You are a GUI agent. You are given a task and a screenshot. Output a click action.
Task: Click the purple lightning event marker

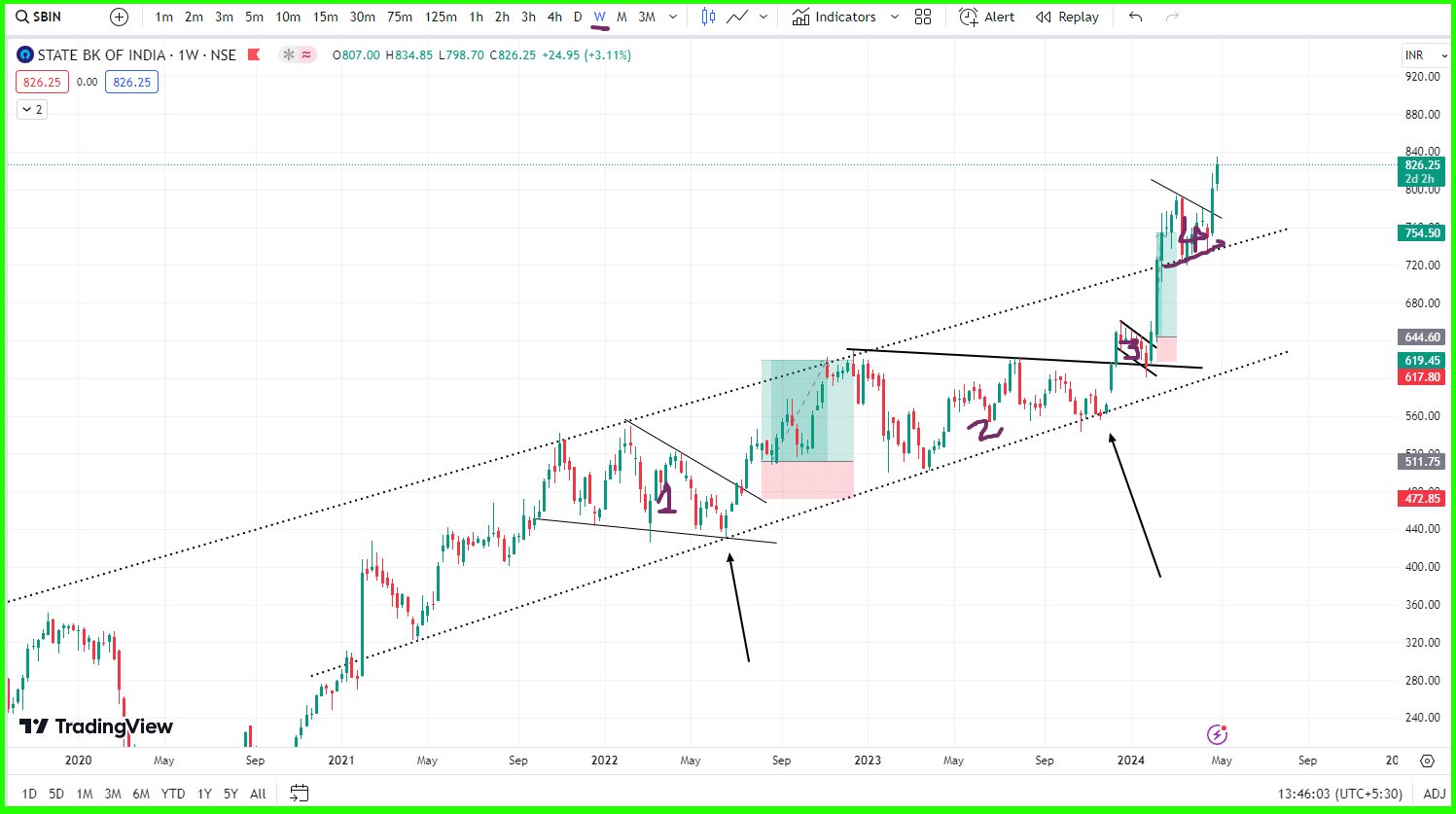1217,734
